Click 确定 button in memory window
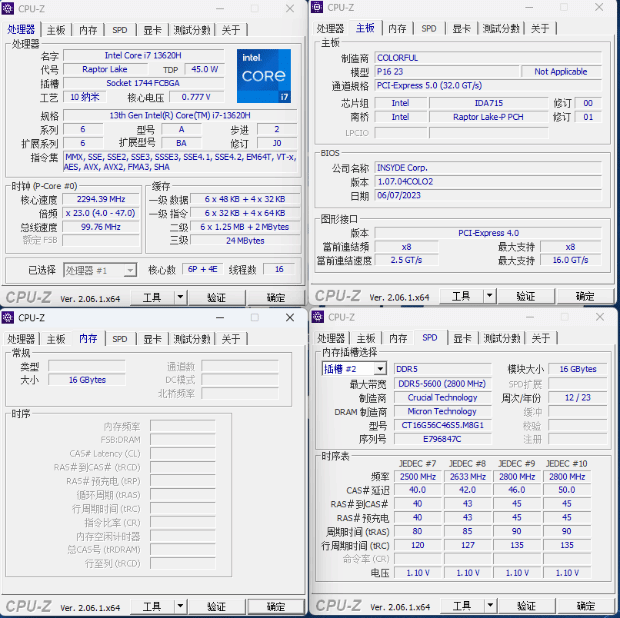The width and height of the screenshot is (620, 618). [x=276, y=606]
